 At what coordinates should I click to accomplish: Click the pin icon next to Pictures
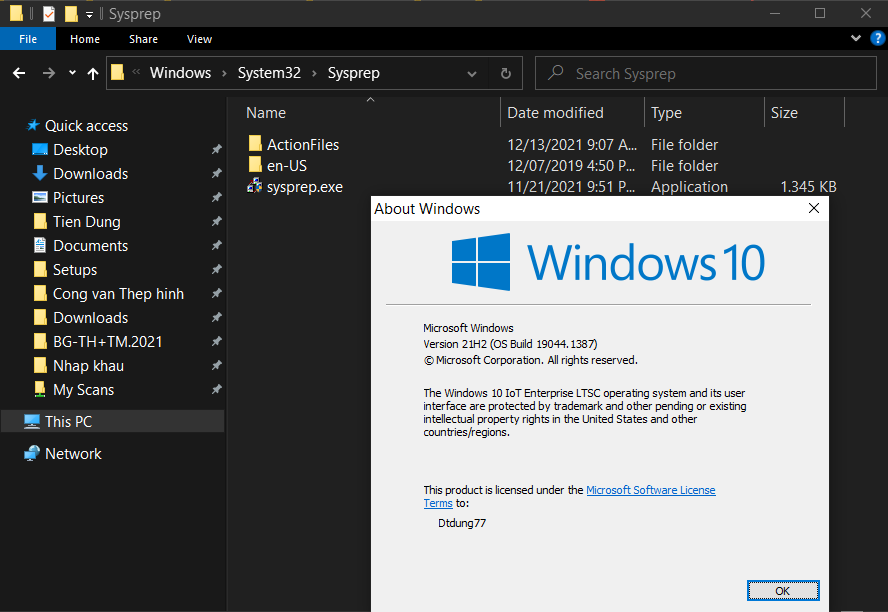[216, 198]
